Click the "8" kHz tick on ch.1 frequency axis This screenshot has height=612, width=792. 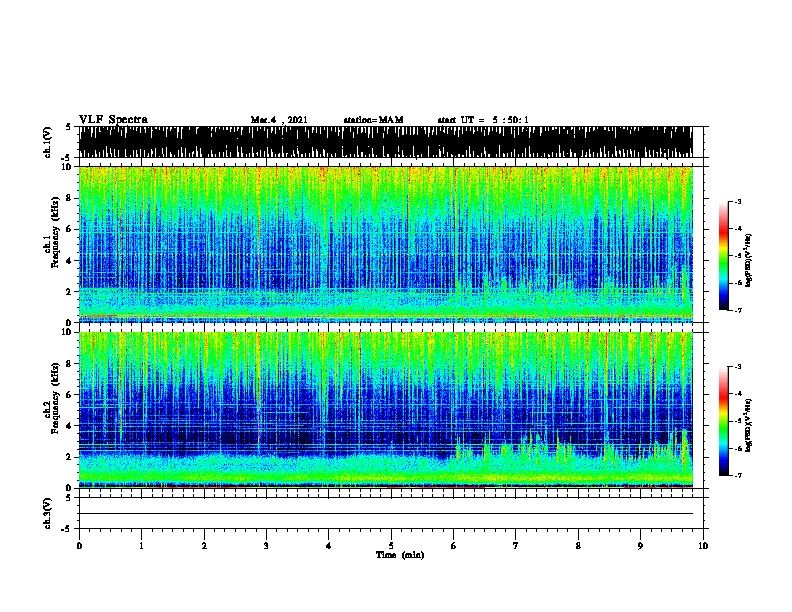(x=69, y=198)
